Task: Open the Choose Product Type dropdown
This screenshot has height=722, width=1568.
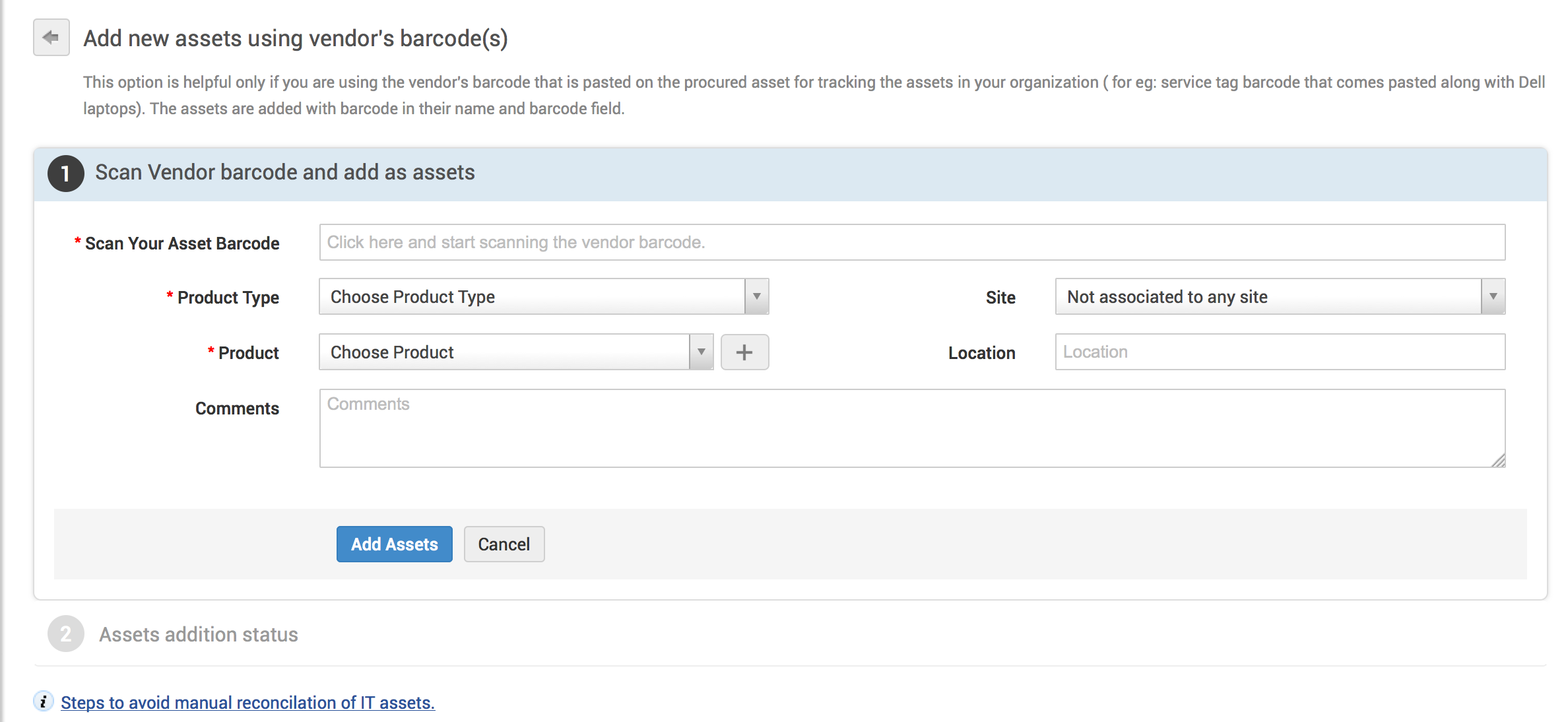Action: pos(532,297)
